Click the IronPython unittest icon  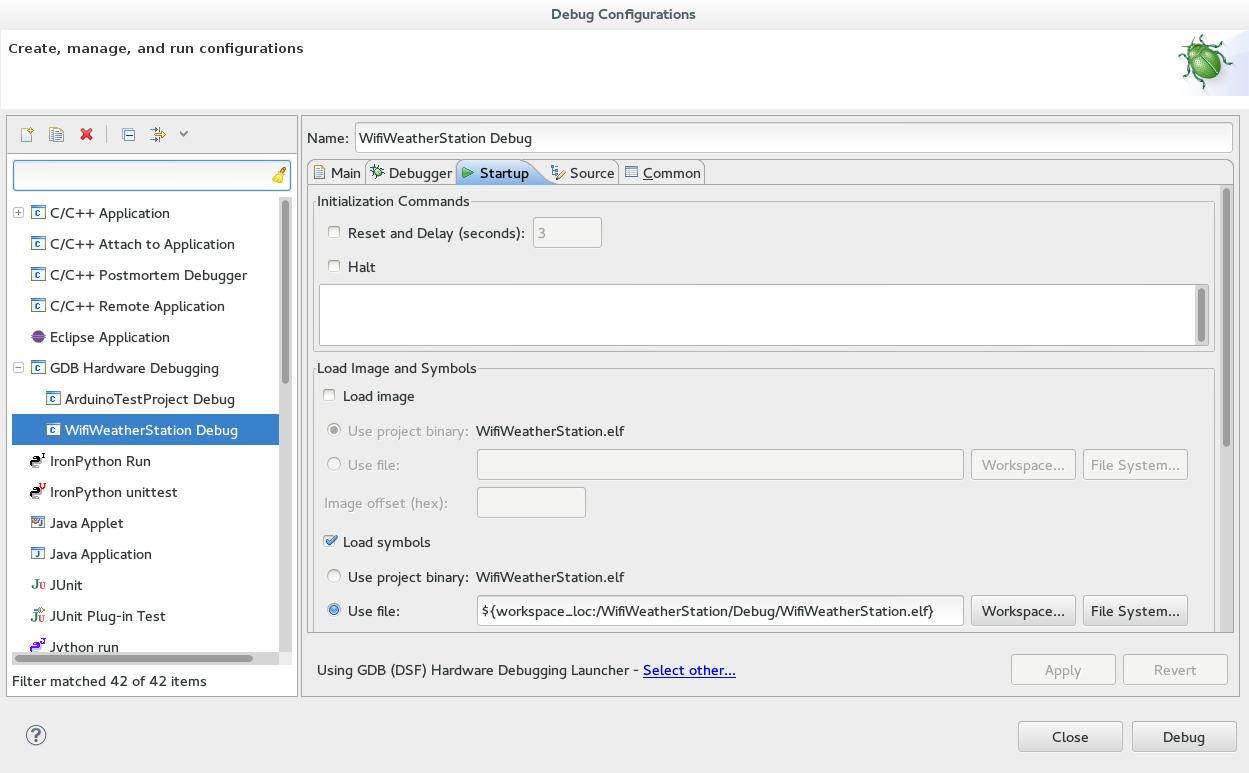[x=38, y=492]
